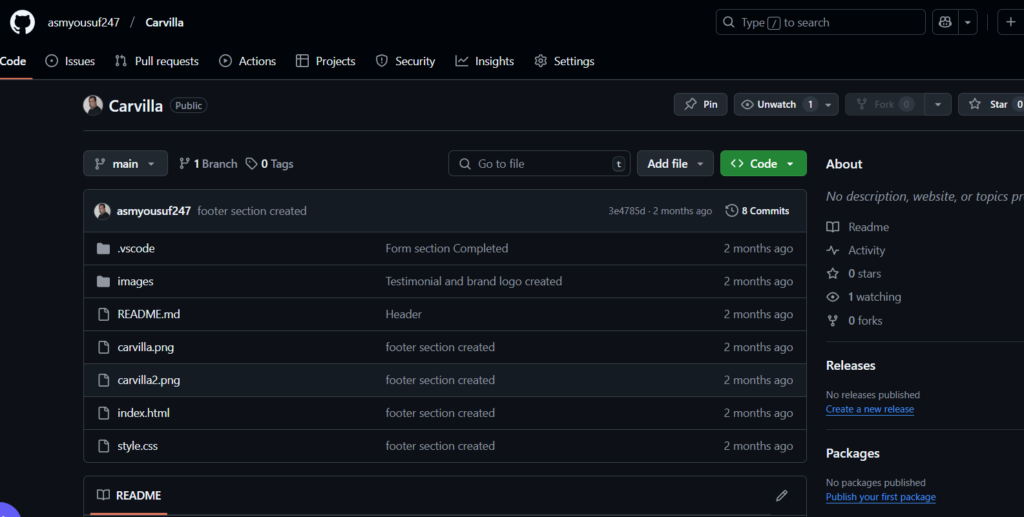View the 8 Commits history
This screenshot has width=1024, height=517.
coord(757,211)
